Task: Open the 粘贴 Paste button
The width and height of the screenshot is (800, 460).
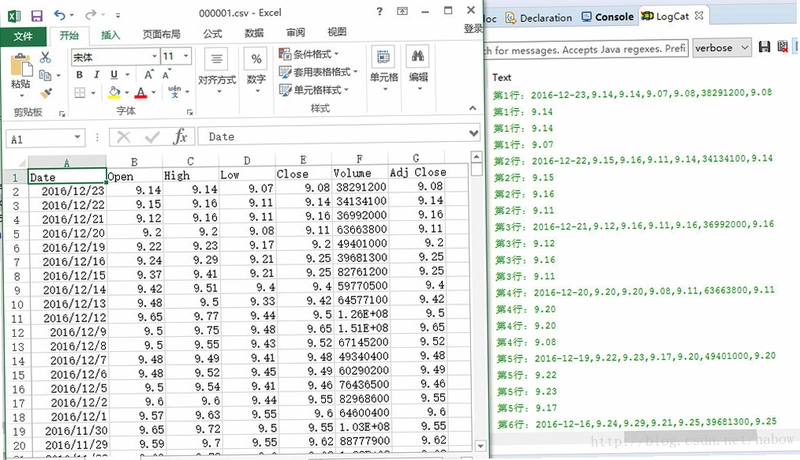Action: tap(21, 74)
